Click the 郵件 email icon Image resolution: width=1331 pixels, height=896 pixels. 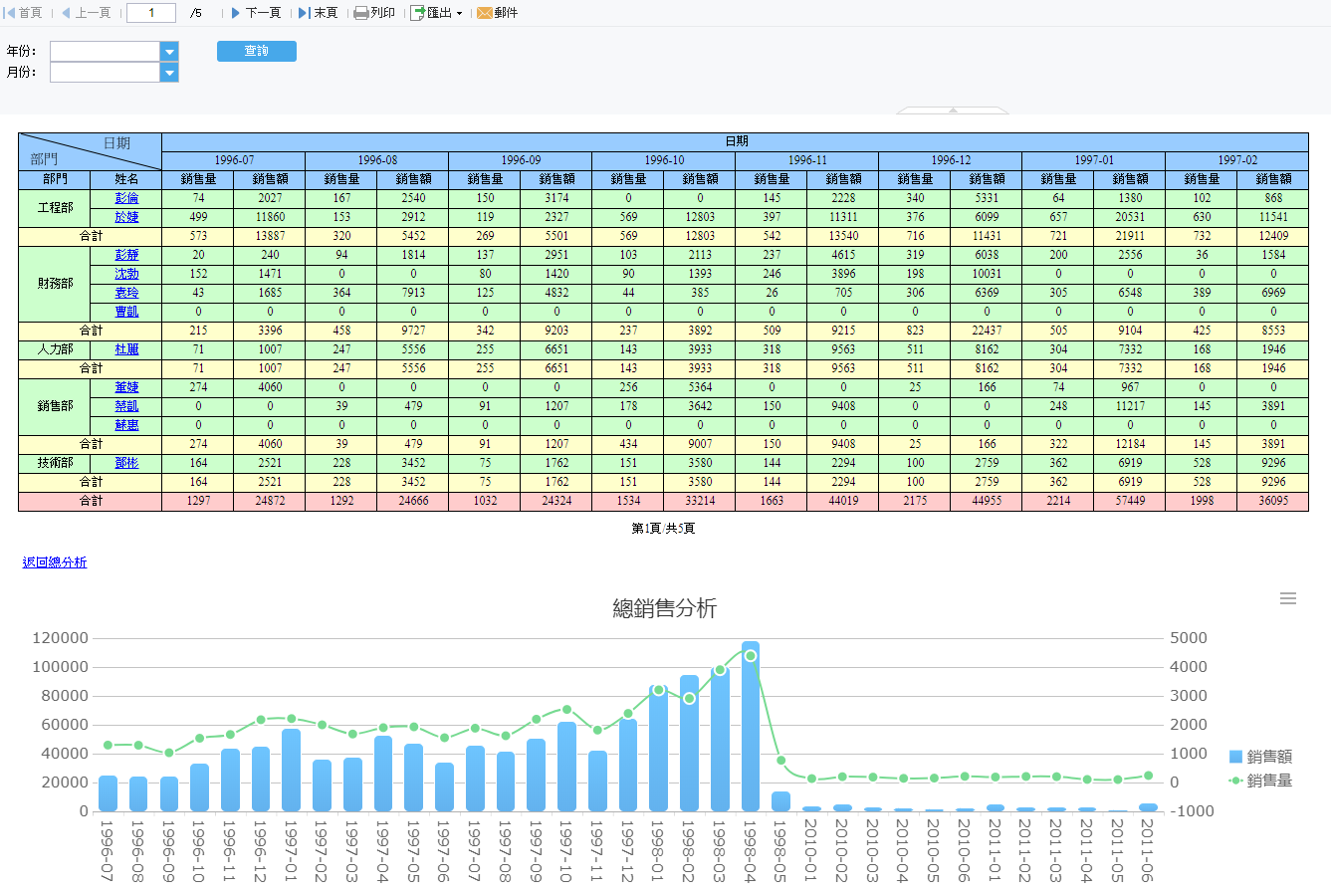(x=497, y=13)
